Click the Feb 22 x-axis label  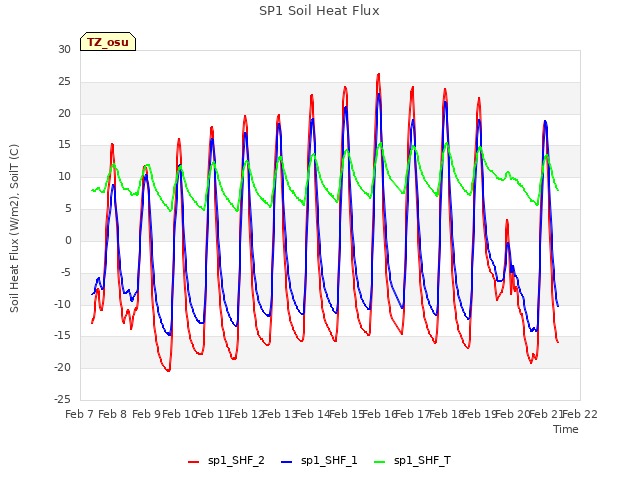pyautogui.click(x=580, y=414)
